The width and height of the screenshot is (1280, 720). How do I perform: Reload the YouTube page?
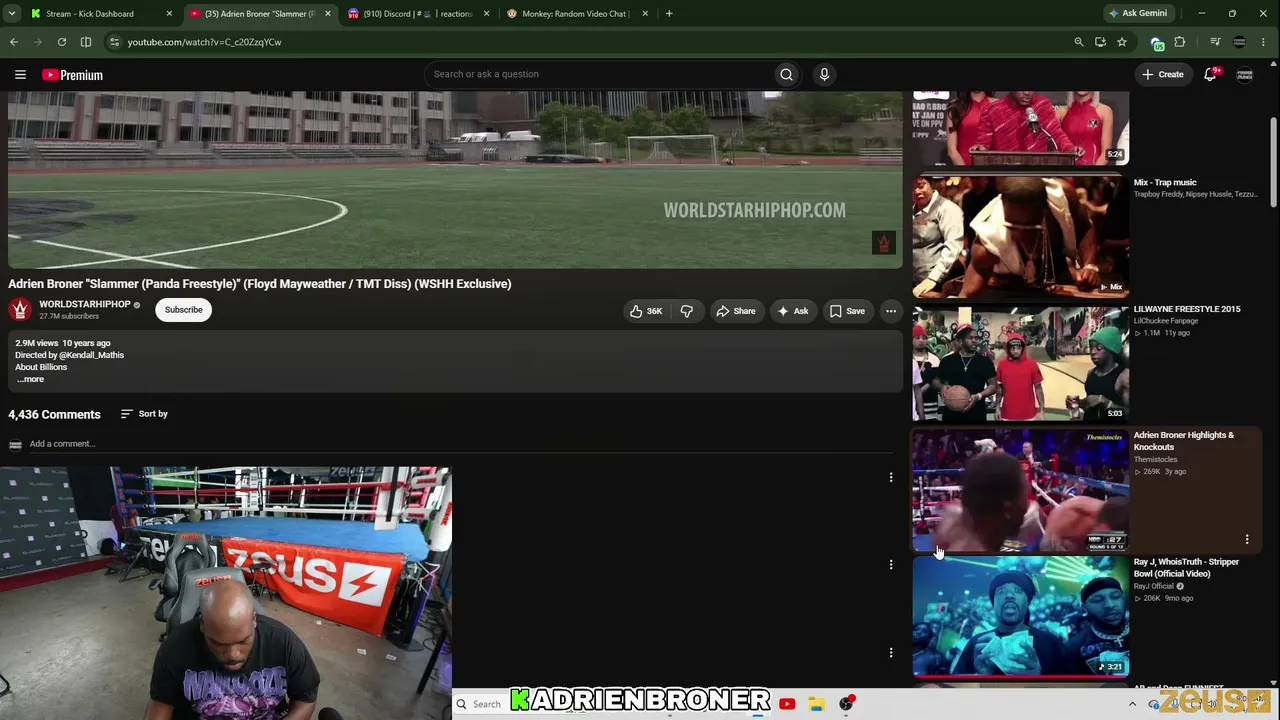tap(62, 42)
